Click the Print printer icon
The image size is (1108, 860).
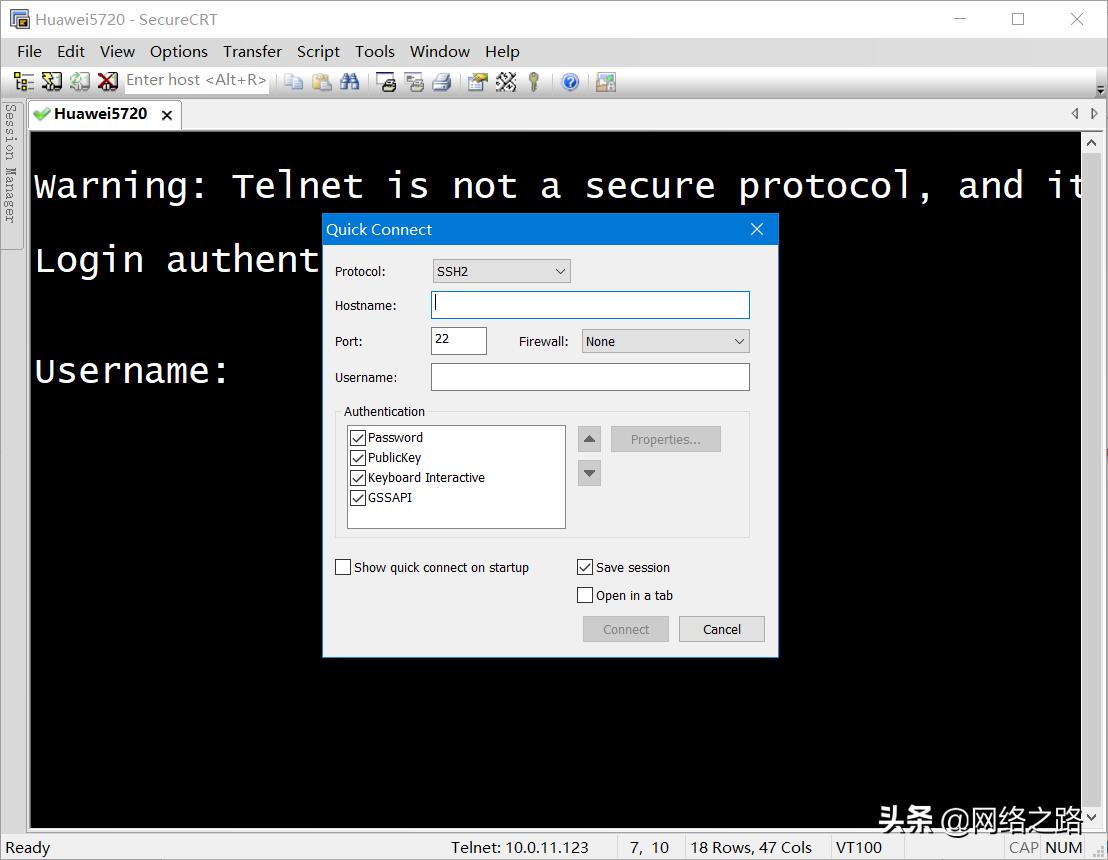(x=442, y=82)
